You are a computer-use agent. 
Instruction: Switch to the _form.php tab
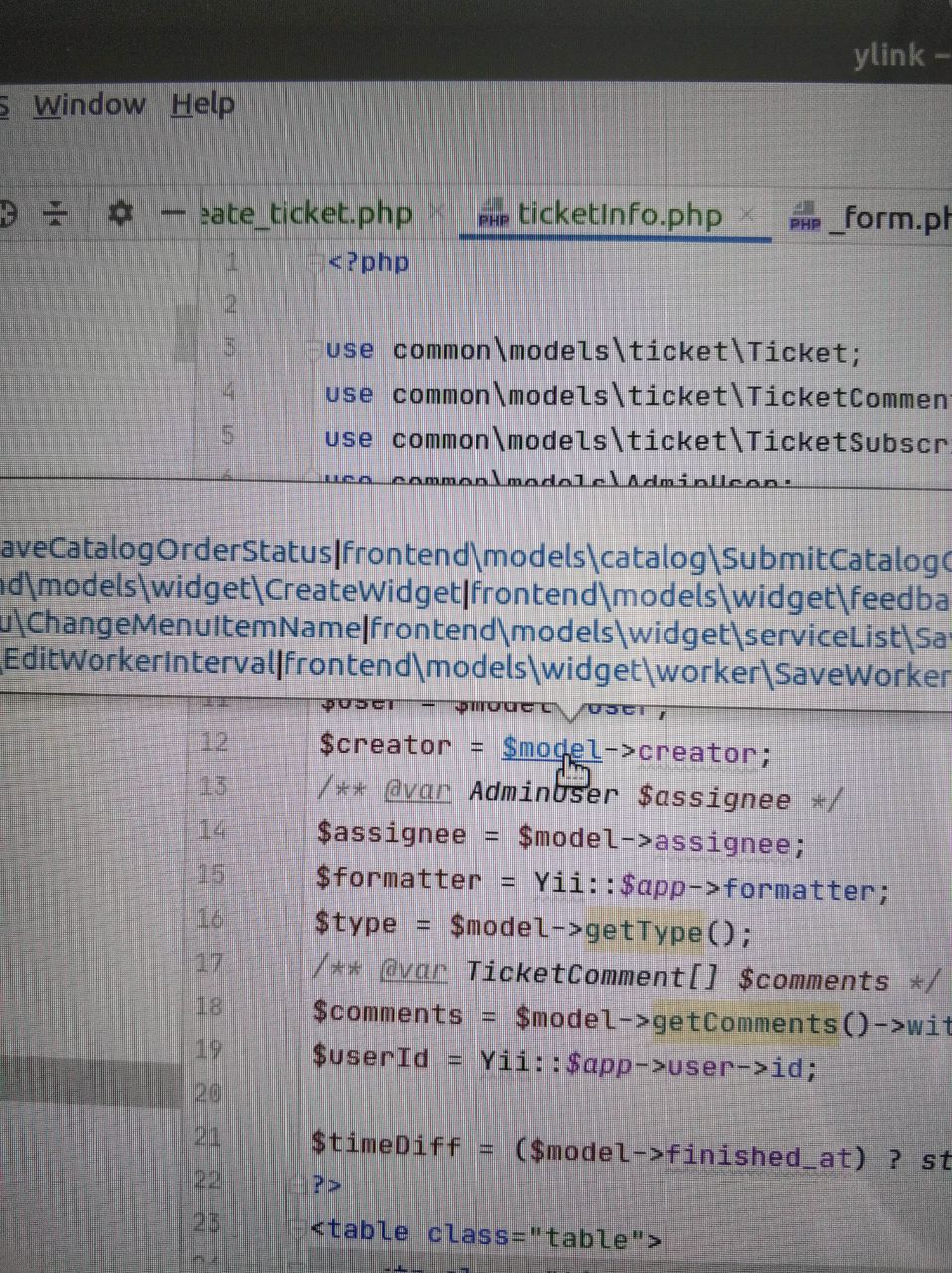(x=889, y=217)
